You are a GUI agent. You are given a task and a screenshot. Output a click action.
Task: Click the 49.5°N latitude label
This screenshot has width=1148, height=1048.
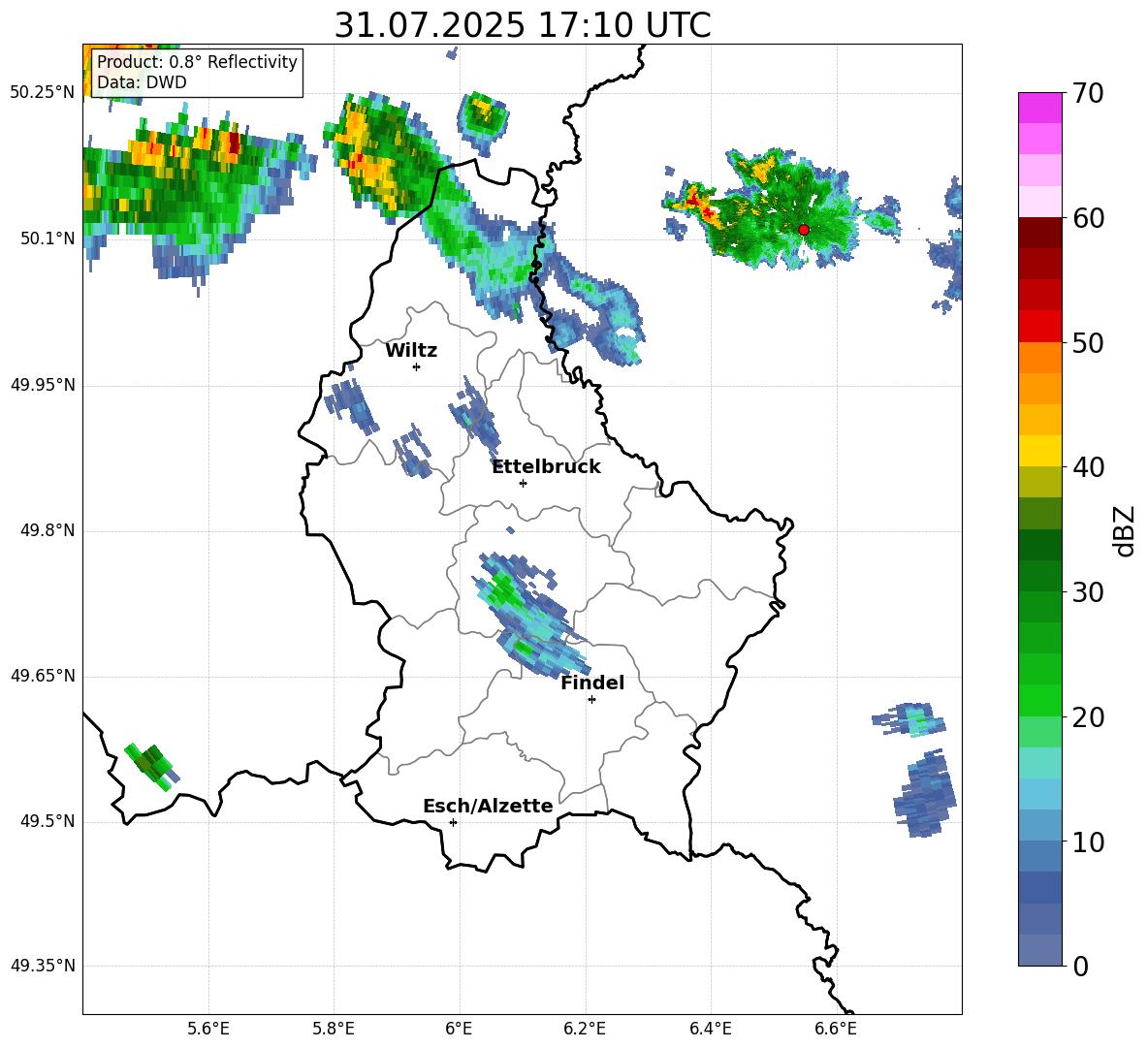pos(48,822)
